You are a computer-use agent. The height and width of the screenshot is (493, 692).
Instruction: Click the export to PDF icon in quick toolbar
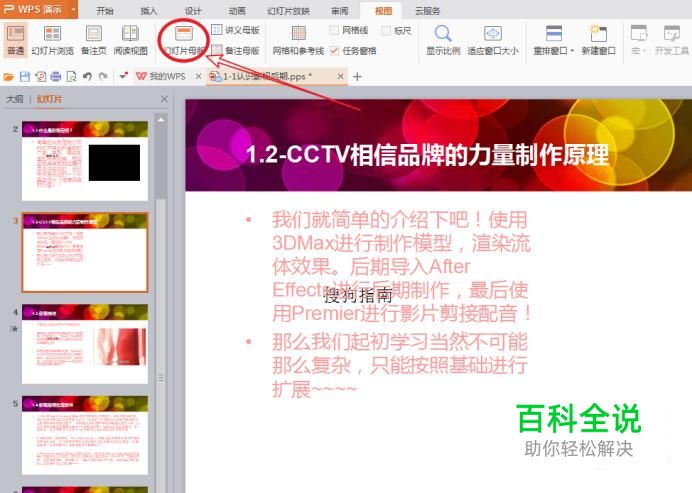(41, 77)
